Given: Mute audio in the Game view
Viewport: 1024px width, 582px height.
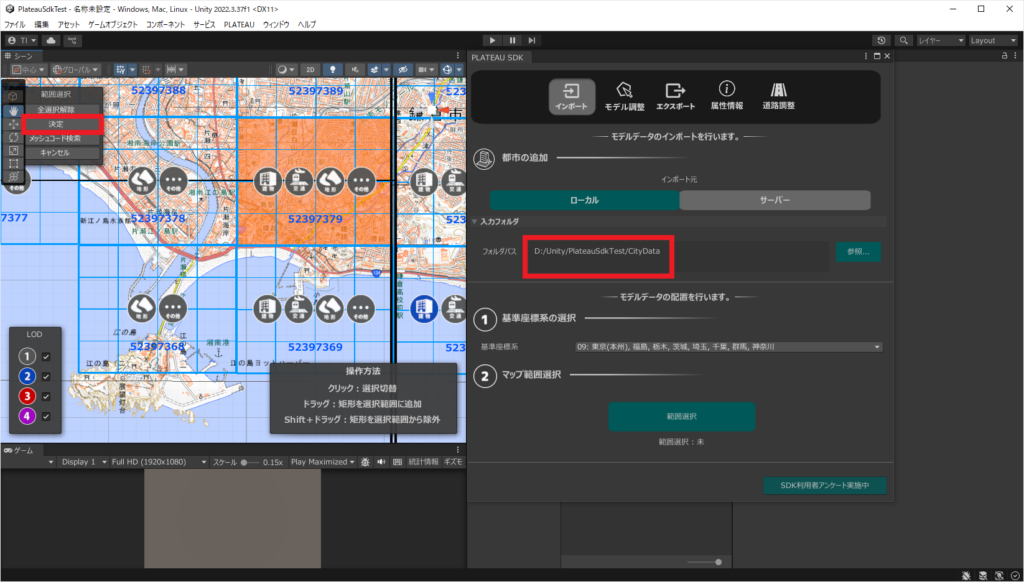Looking at the screenshot, I should coord(381,462).
